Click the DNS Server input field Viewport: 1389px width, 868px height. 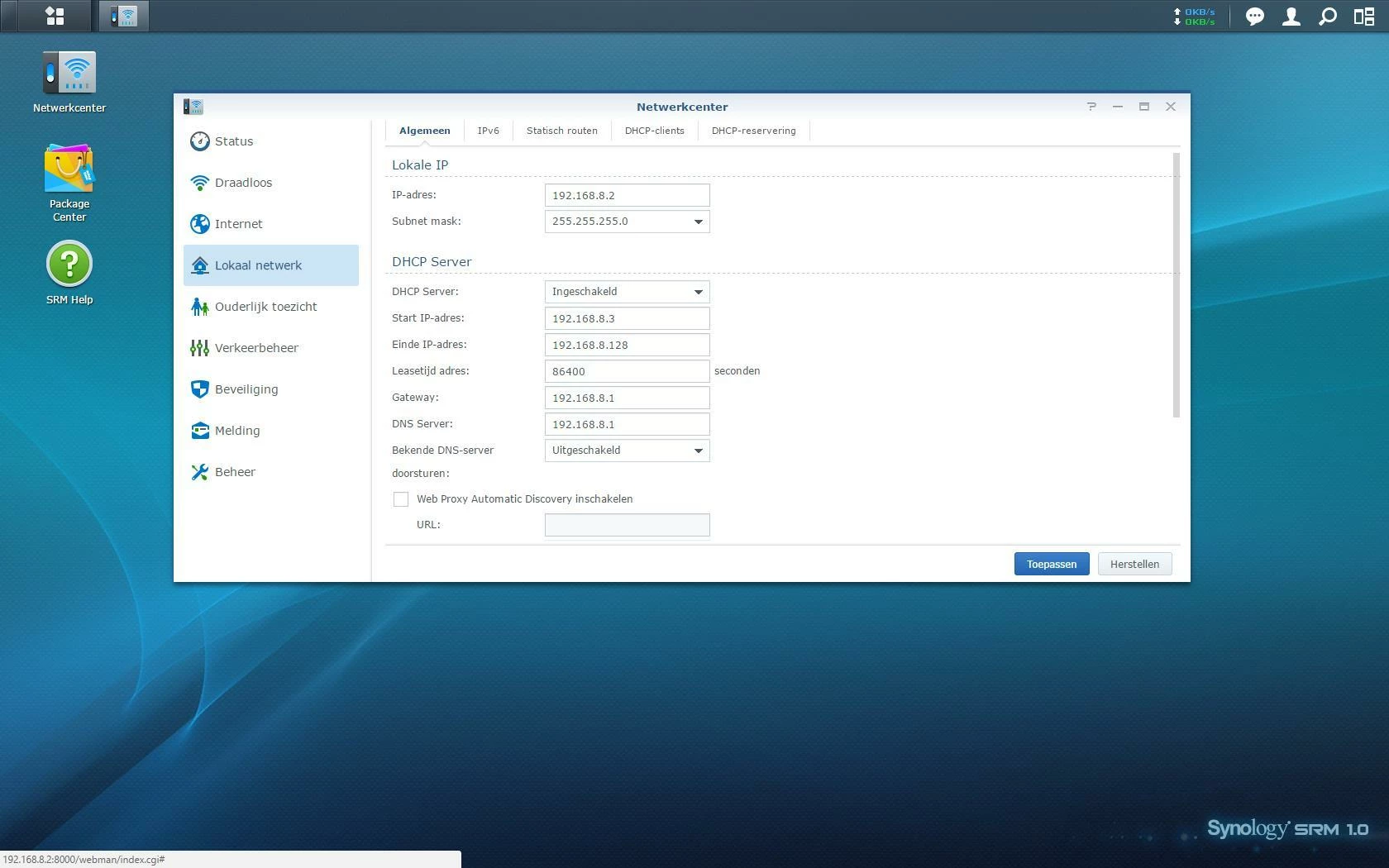(x=628, y=424)
